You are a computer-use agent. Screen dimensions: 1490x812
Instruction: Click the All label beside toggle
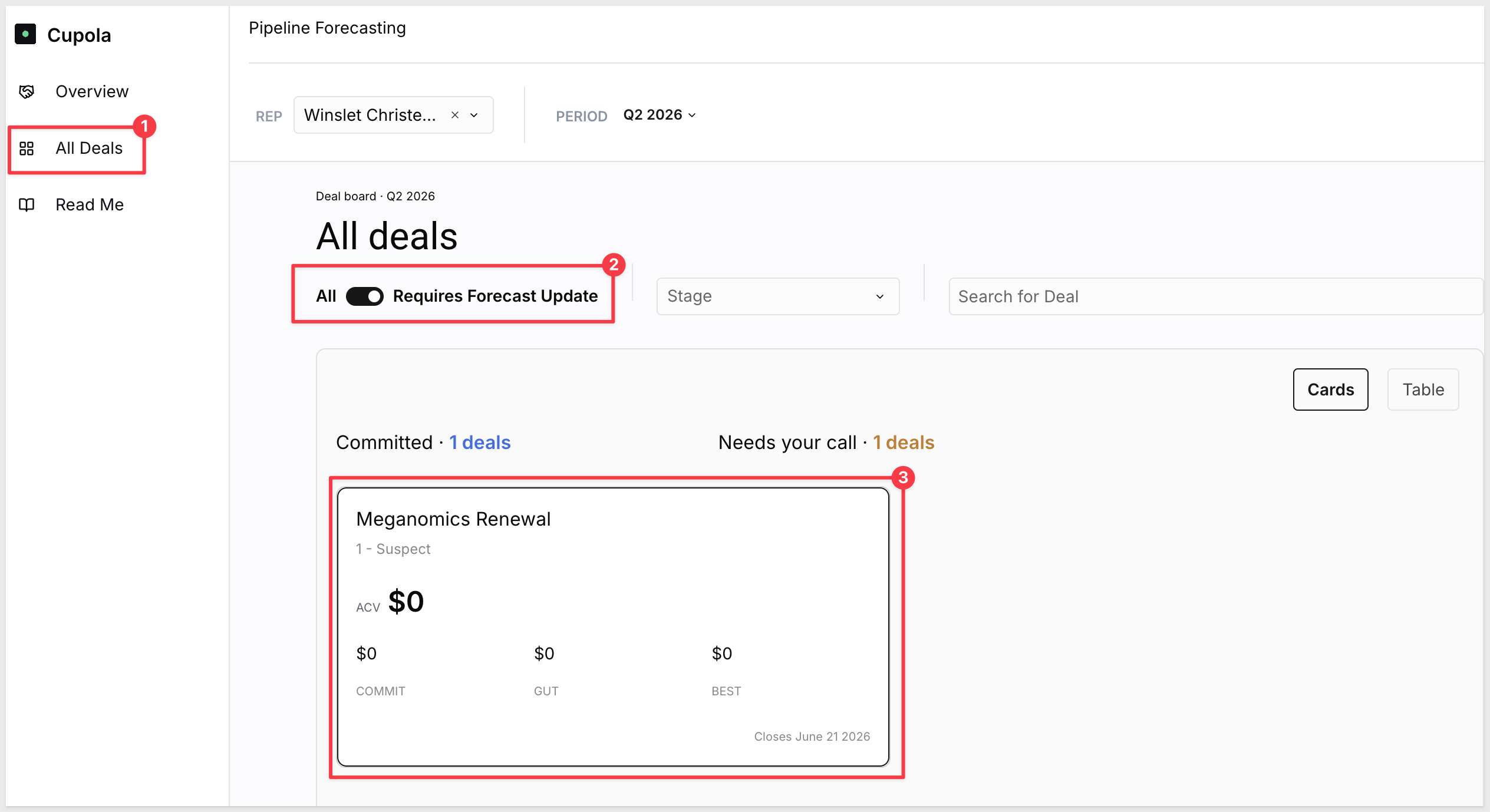pos(326,296)
